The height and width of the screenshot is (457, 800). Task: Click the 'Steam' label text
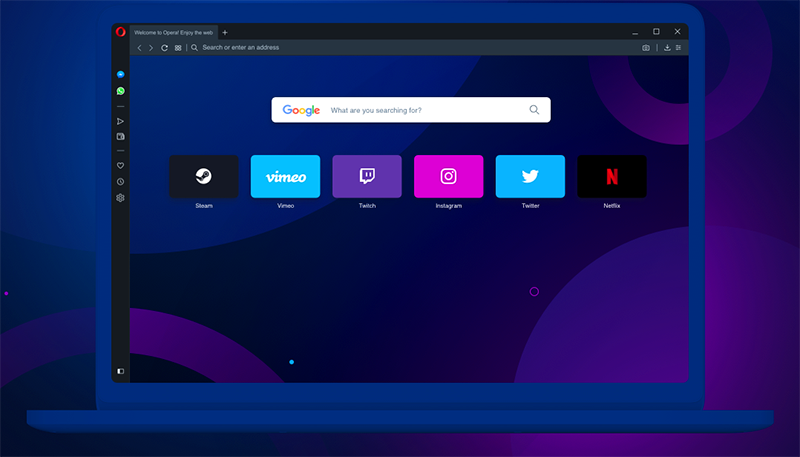click(x=204, y=206)
